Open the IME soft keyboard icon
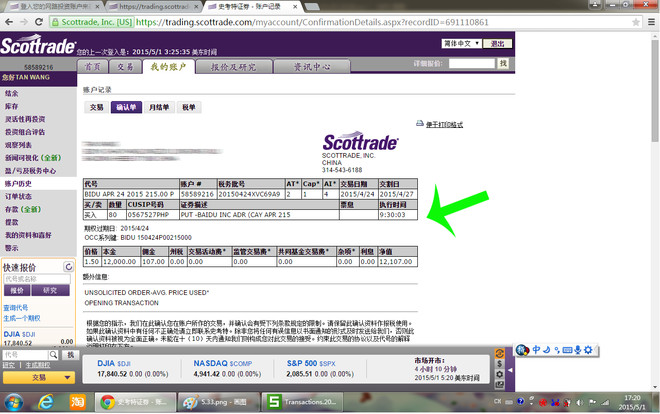This screenshot has width=660, height=414. coord(567,350)
